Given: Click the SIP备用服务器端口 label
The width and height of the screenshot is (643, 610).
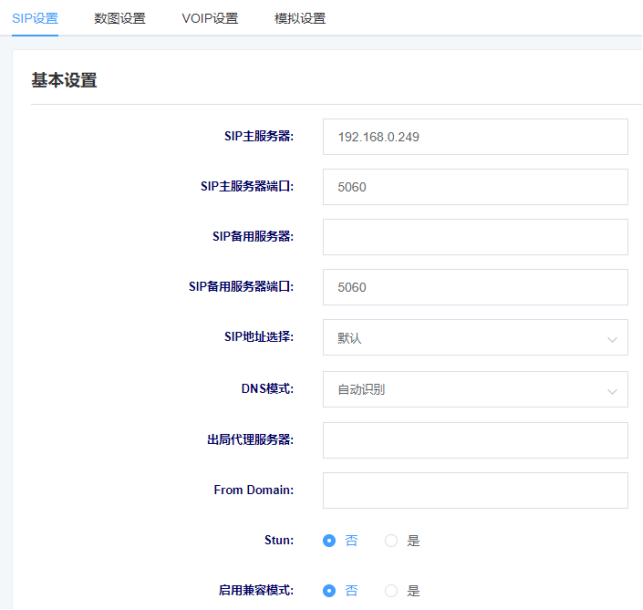Looking at the screenshot, I should click(241, 287).
